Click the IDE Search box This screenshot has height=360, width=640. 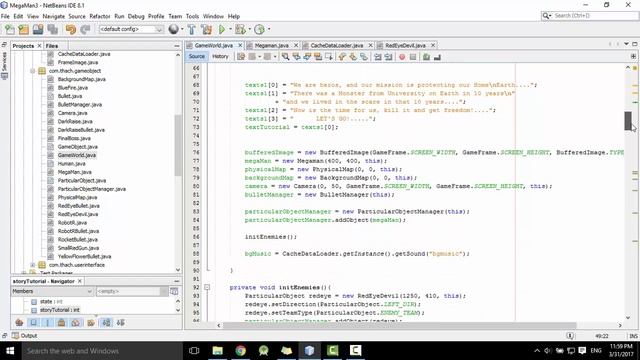point(589,16)
